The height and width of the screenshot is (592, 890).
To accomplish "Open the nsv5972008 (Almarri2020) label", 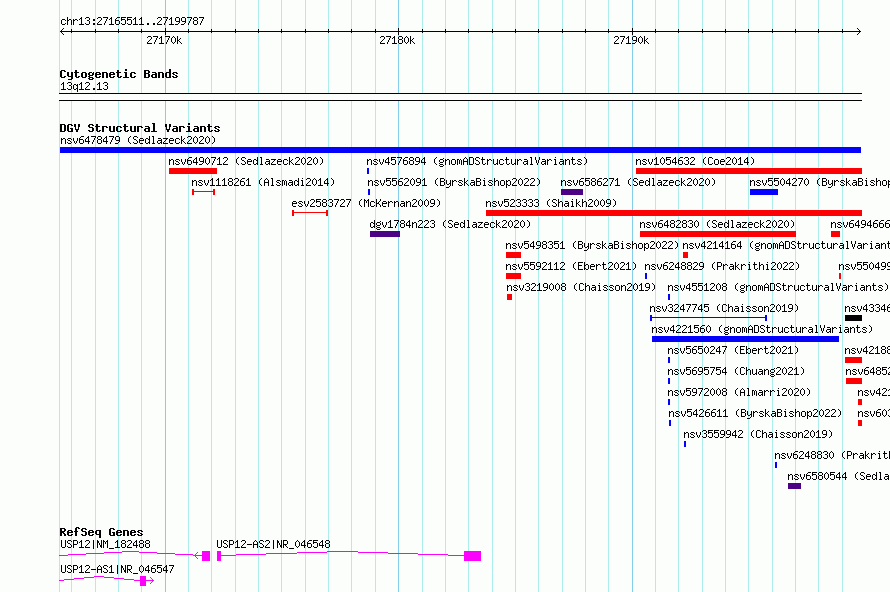I will coord(739,392).
